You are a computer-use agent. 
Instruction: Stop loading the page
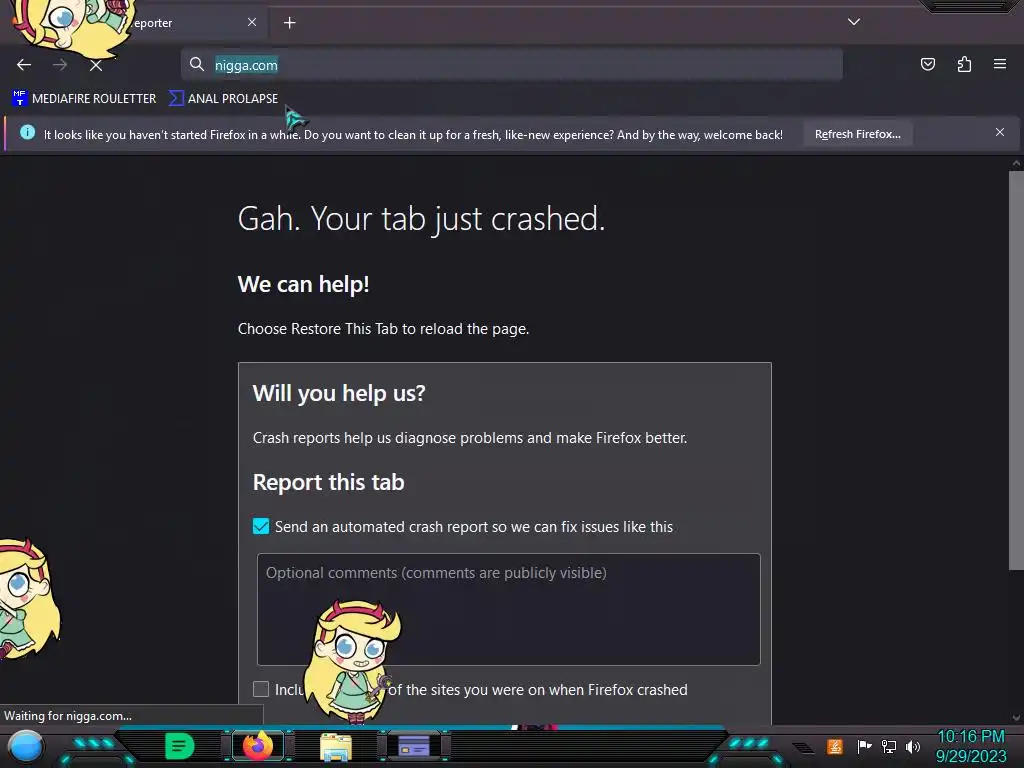(96, 65)
